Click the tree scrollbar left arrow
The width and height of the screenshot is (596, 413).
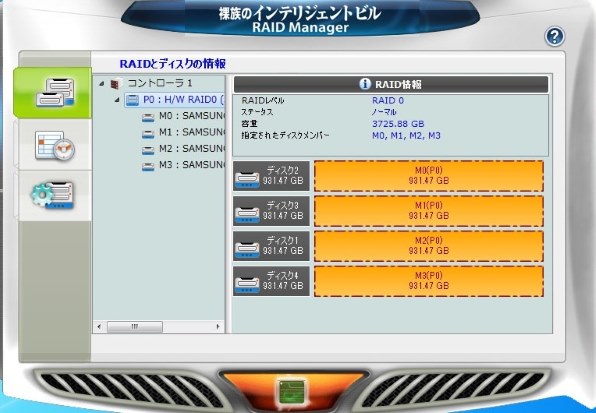click(x=99, y=326)
